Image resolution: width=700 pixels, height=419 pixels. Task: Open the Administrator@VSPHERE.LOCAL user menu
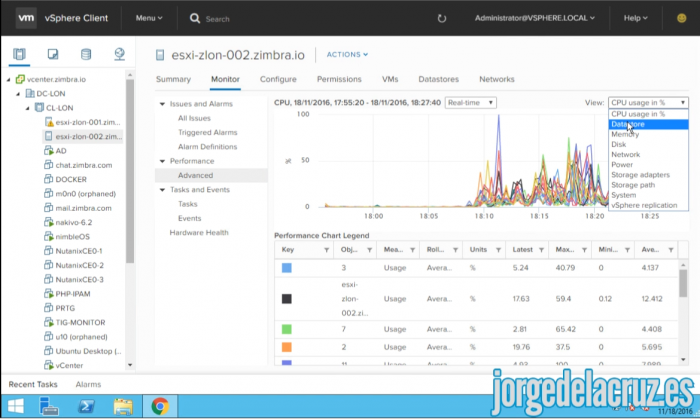pyautogui.click(x=535, y=18)
